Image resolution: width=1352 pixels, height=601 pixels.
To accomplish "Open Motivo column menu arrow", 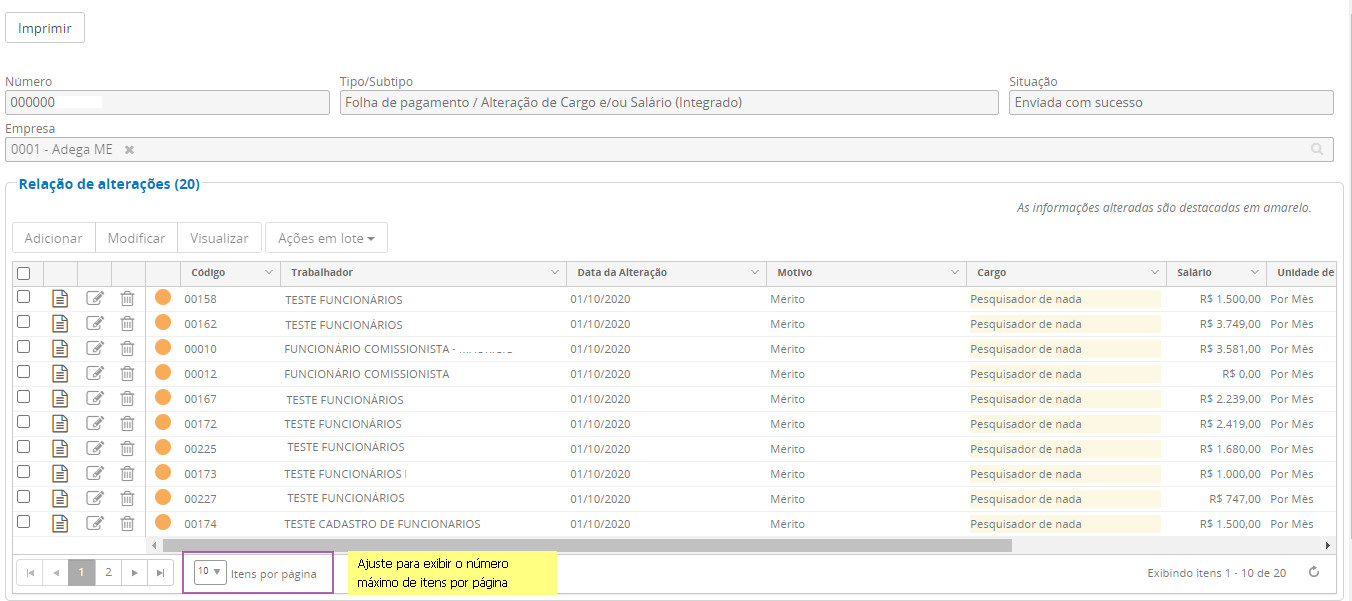I will coord(955,273).
